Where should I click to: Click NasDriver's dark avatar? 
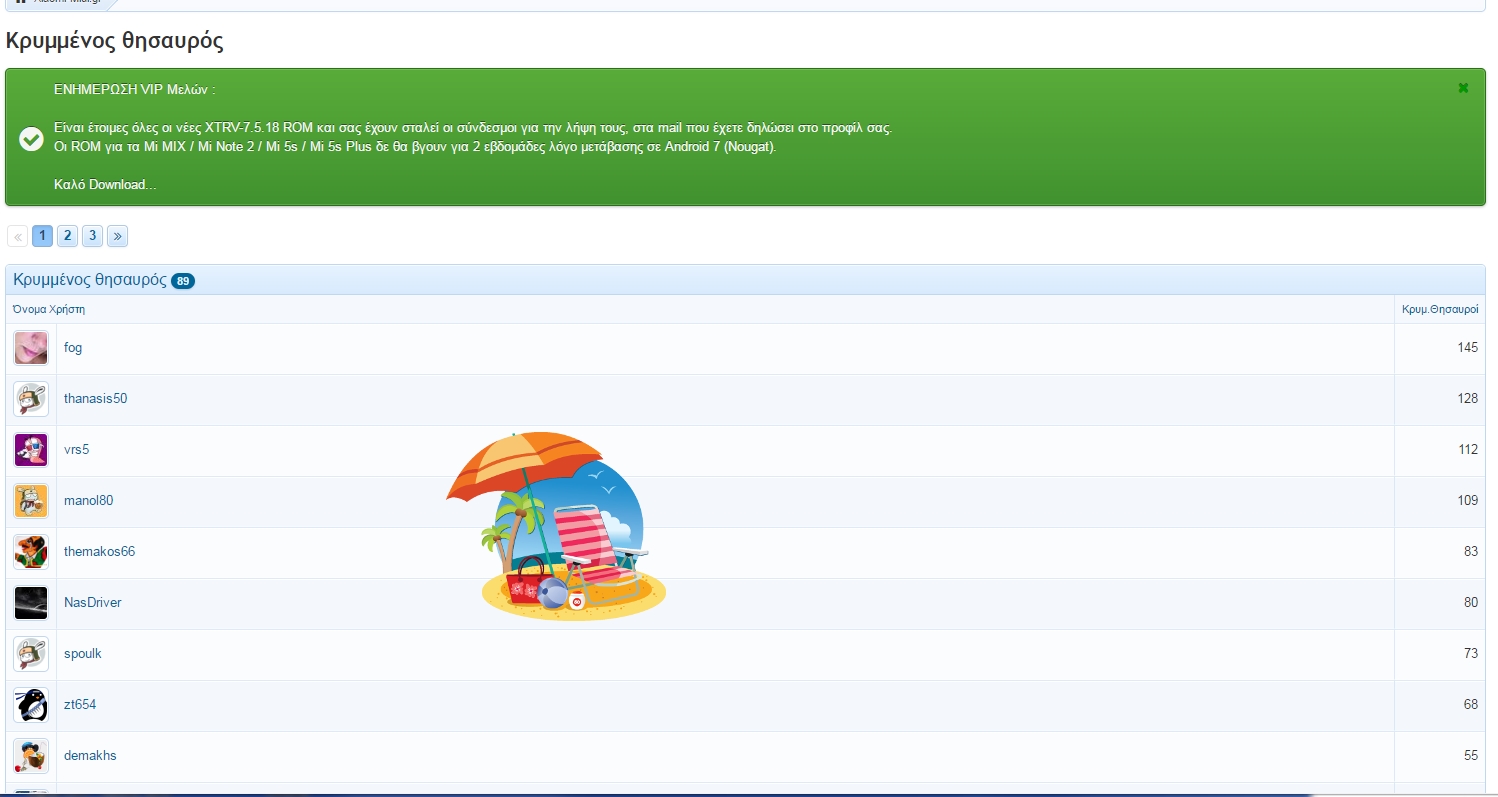coord(31,603)
